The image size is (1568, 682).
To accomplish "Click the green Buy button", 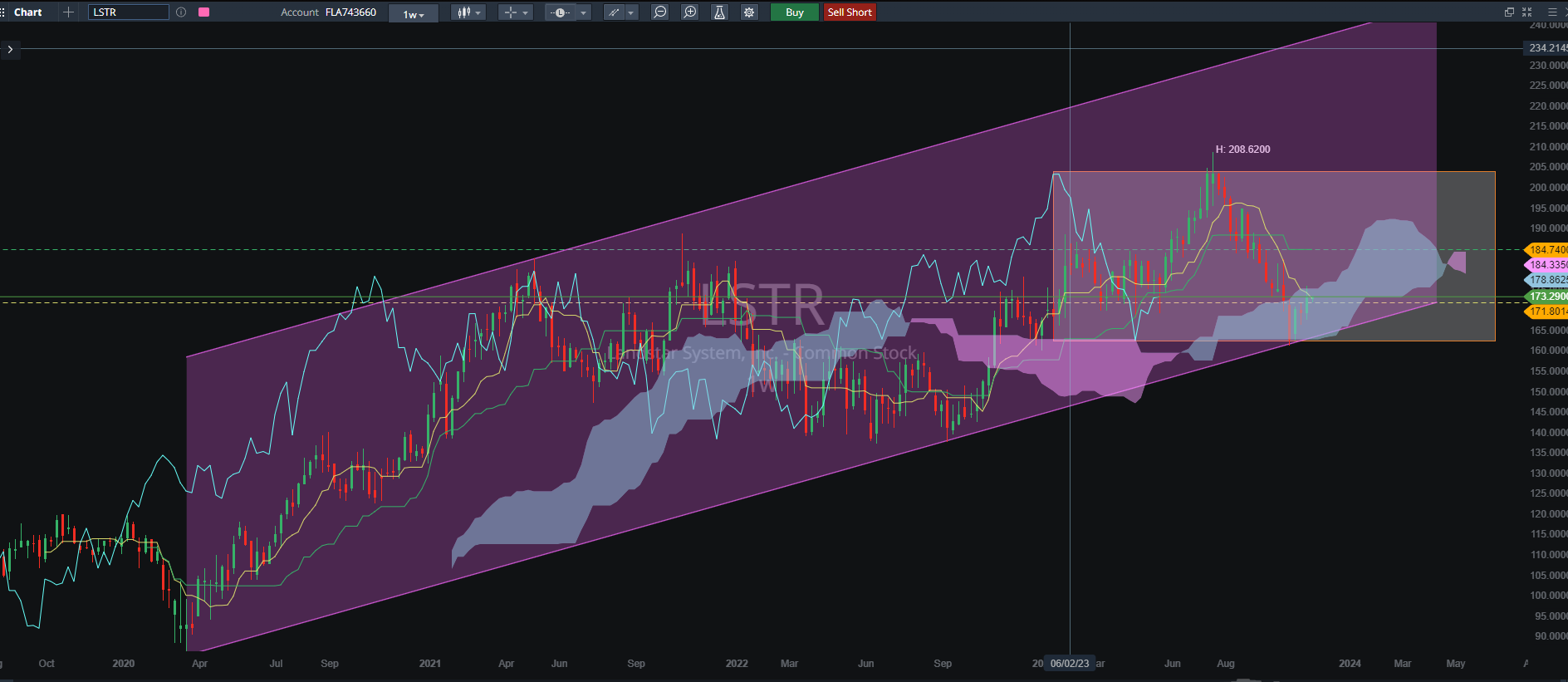I will tap(795, 12).
